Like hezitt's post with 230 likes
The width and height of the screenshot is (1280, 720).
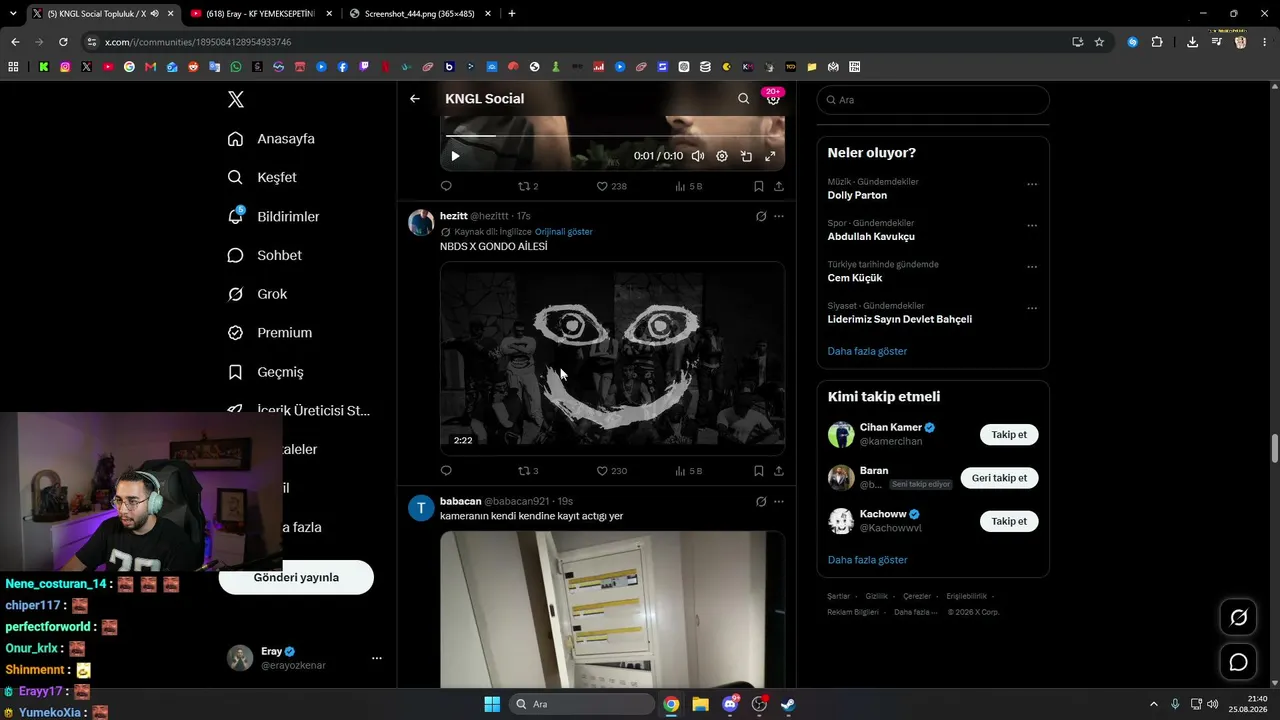[x=611, y=471]
